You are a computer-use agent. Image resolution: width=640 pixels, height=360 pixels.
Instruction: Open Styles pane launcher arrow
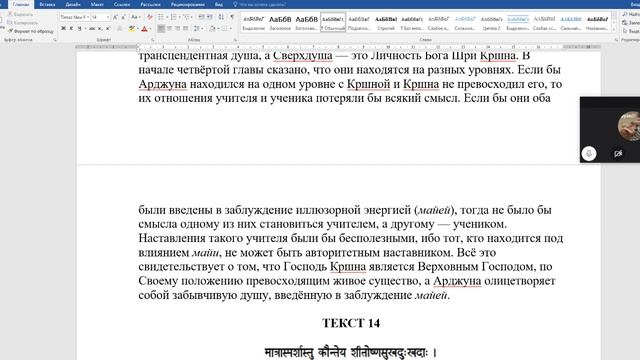coord(616,40)
